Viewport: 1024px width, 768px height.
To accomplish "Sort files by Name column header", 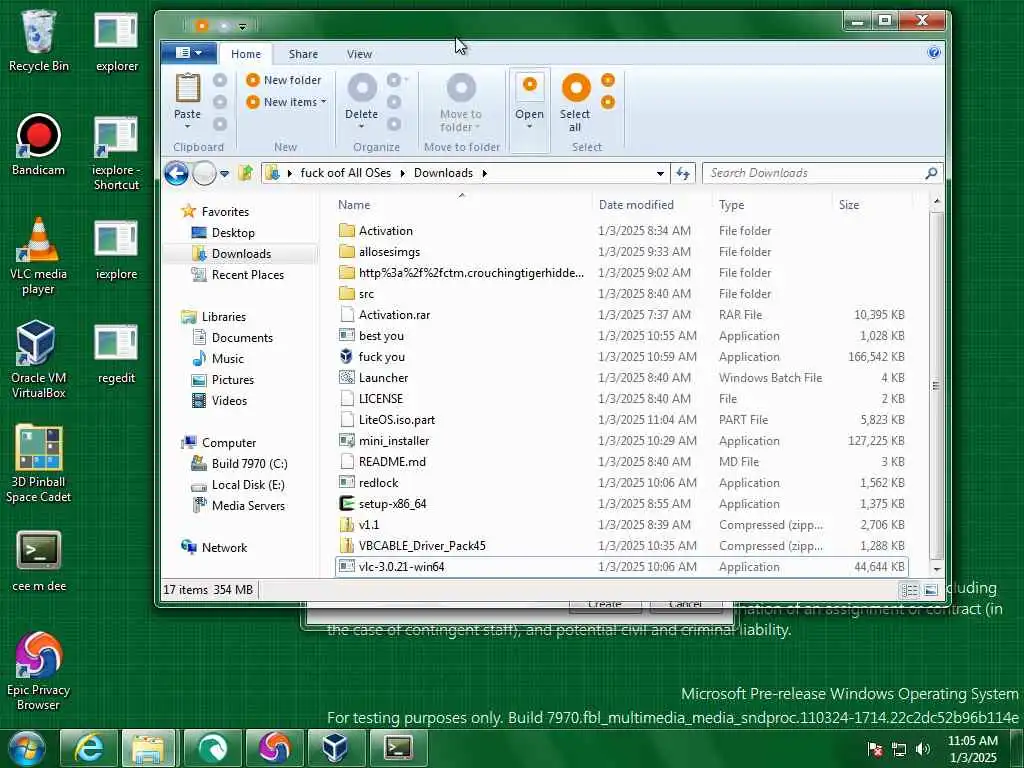I will (354, 204).
